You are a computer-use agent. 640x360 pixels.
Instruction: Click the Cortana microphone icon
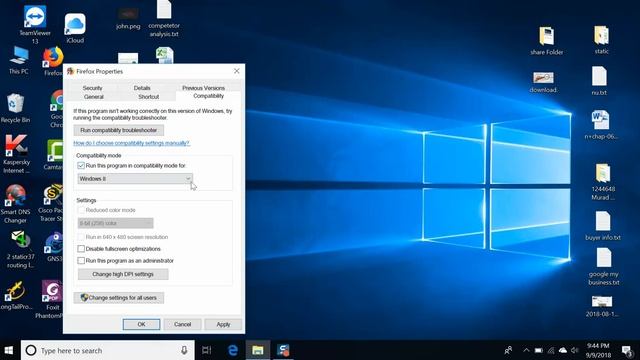[x=184, y=350]
